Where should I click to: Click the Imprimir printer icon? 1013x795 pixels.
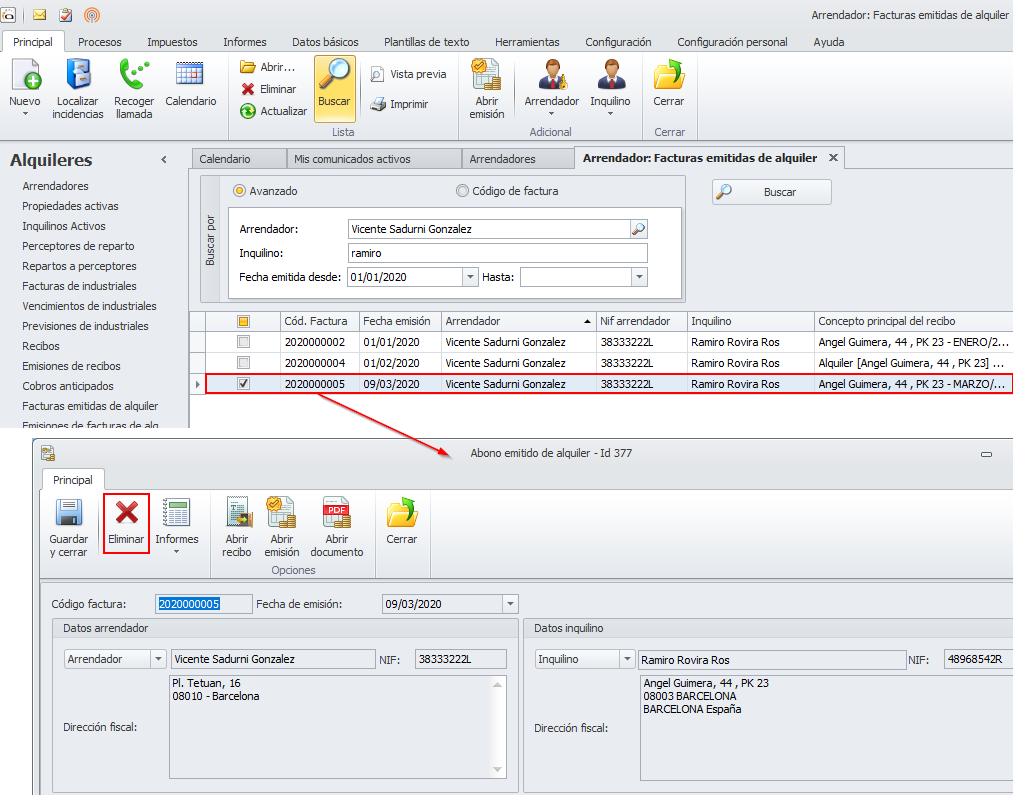coord(378,104)
